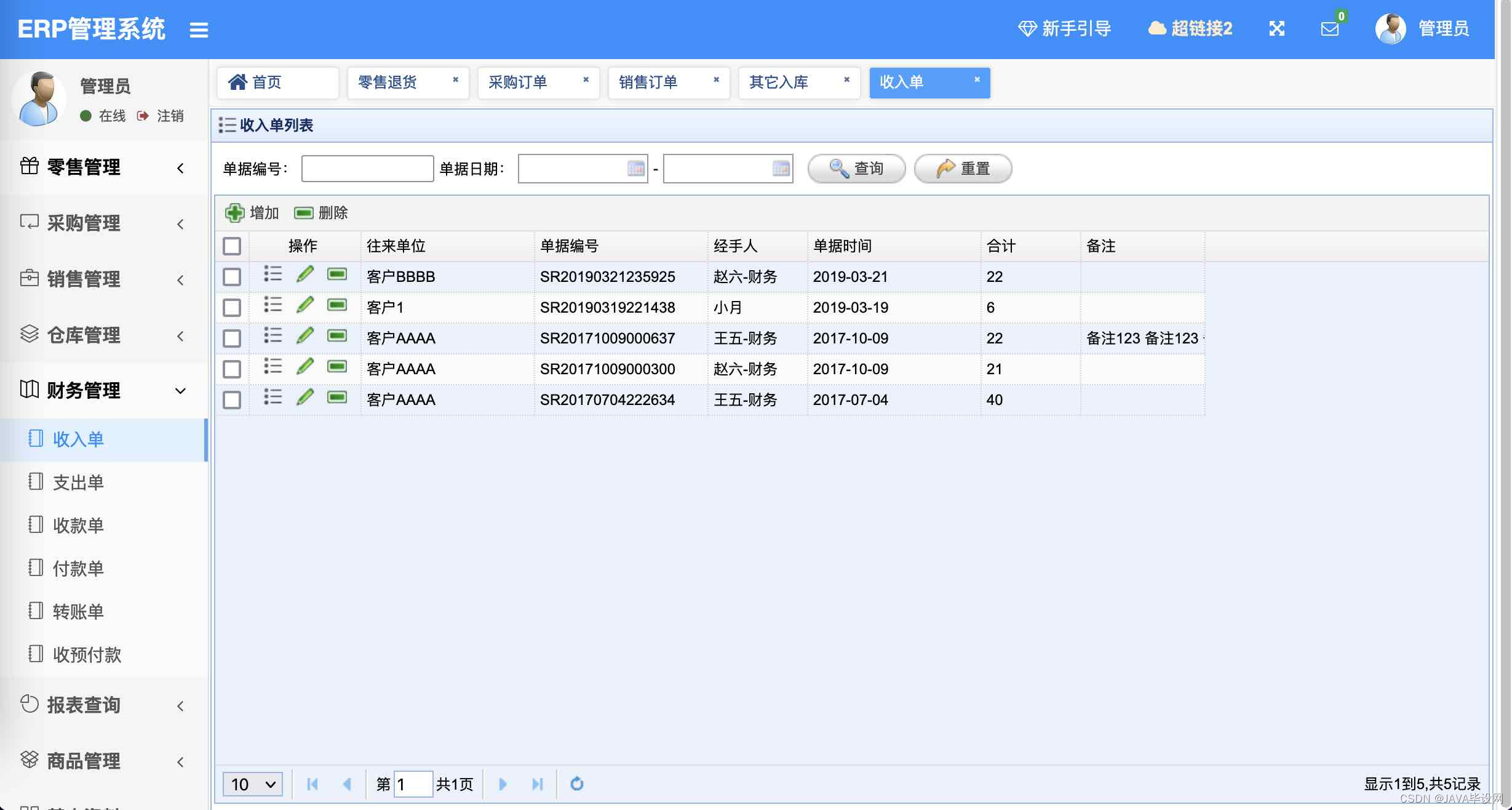The height and width of the screenshot is (810, 1512).
Task: Click the green delete icon in 客户1 row
Action: coord(337,305)
